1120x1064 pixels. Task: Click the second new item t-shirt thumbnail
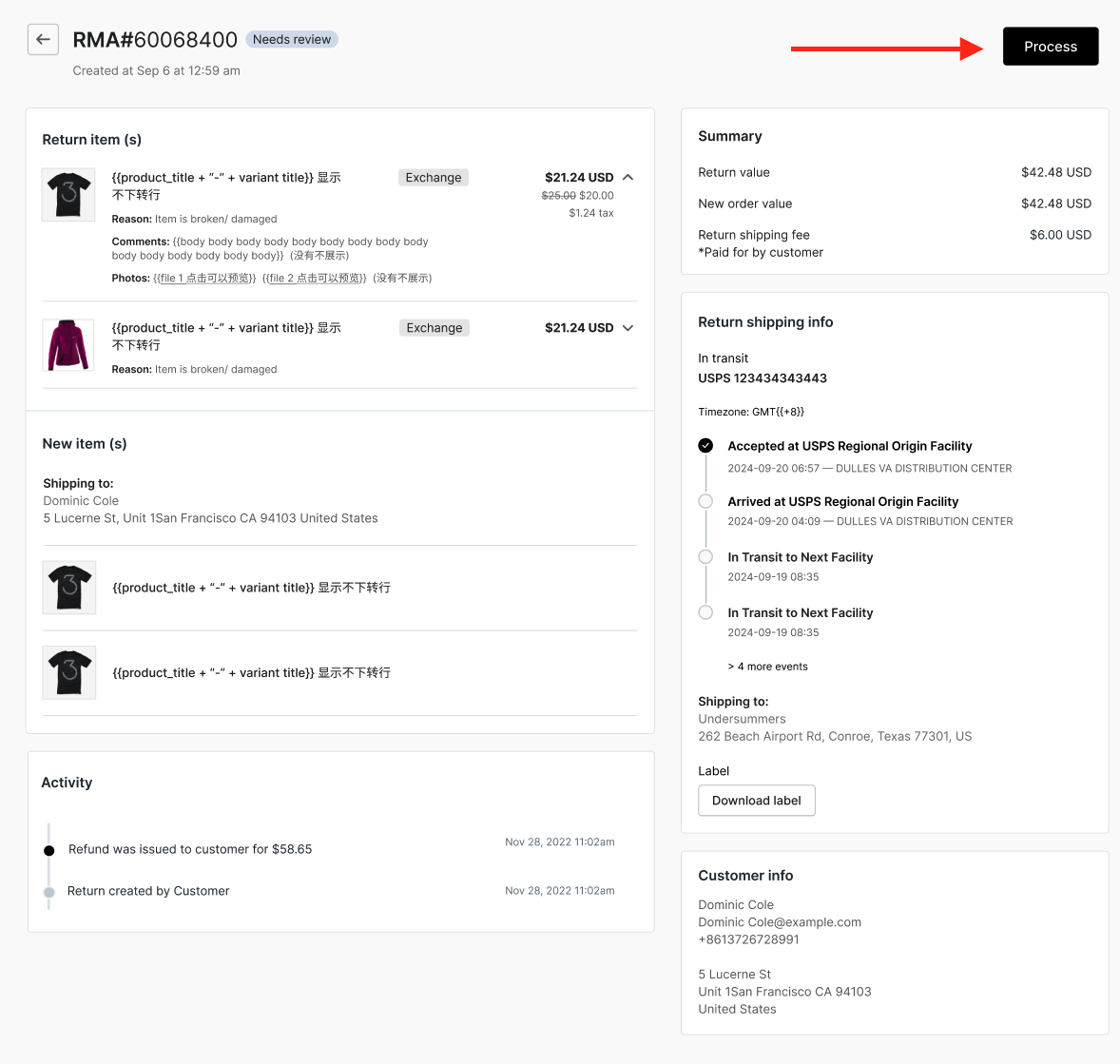click(69, 673)
